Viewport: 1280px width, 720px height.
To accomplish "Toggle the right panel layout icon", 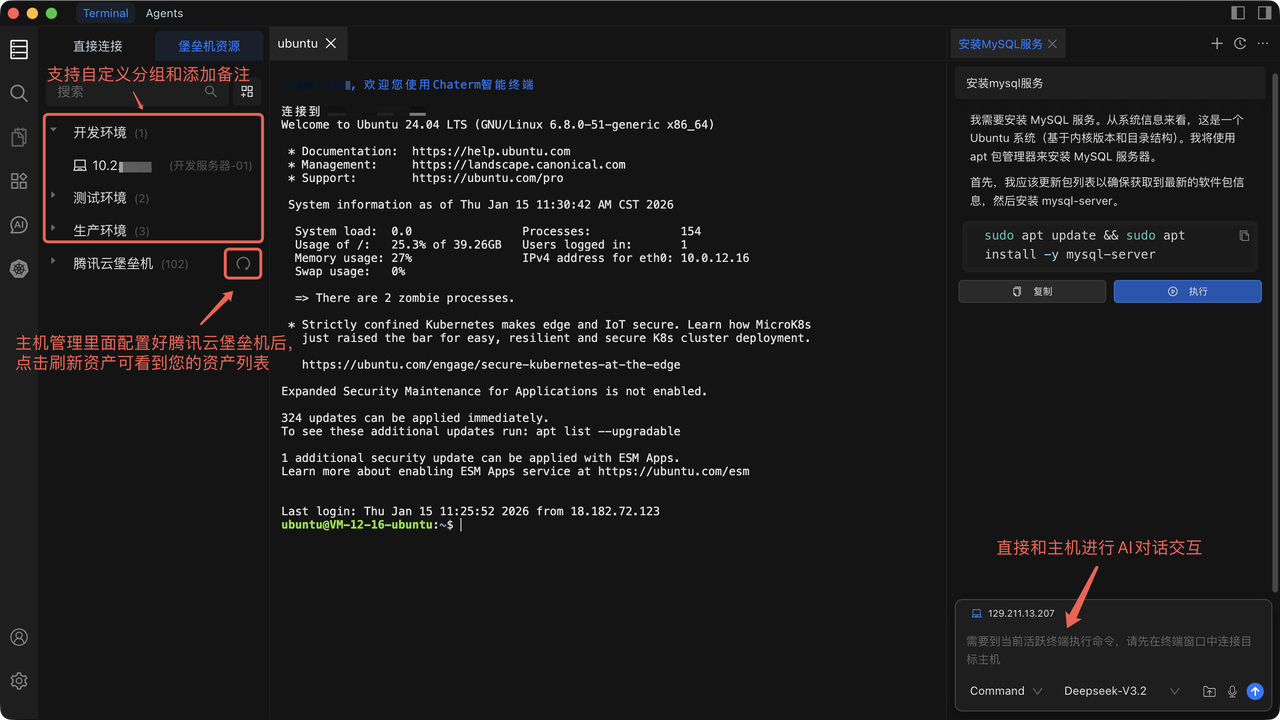I will coord(1262,13).
